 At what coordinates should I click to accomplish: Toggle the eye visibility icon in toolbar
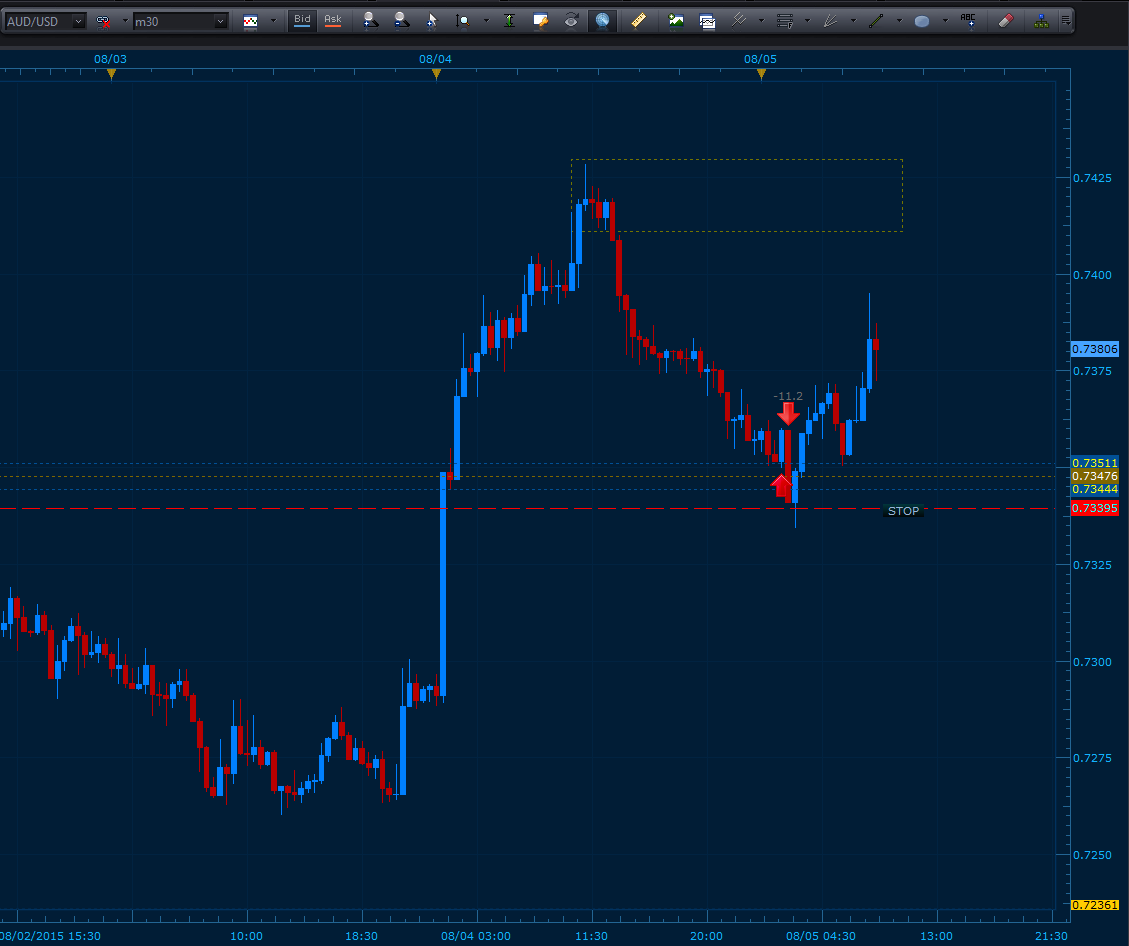571,20
